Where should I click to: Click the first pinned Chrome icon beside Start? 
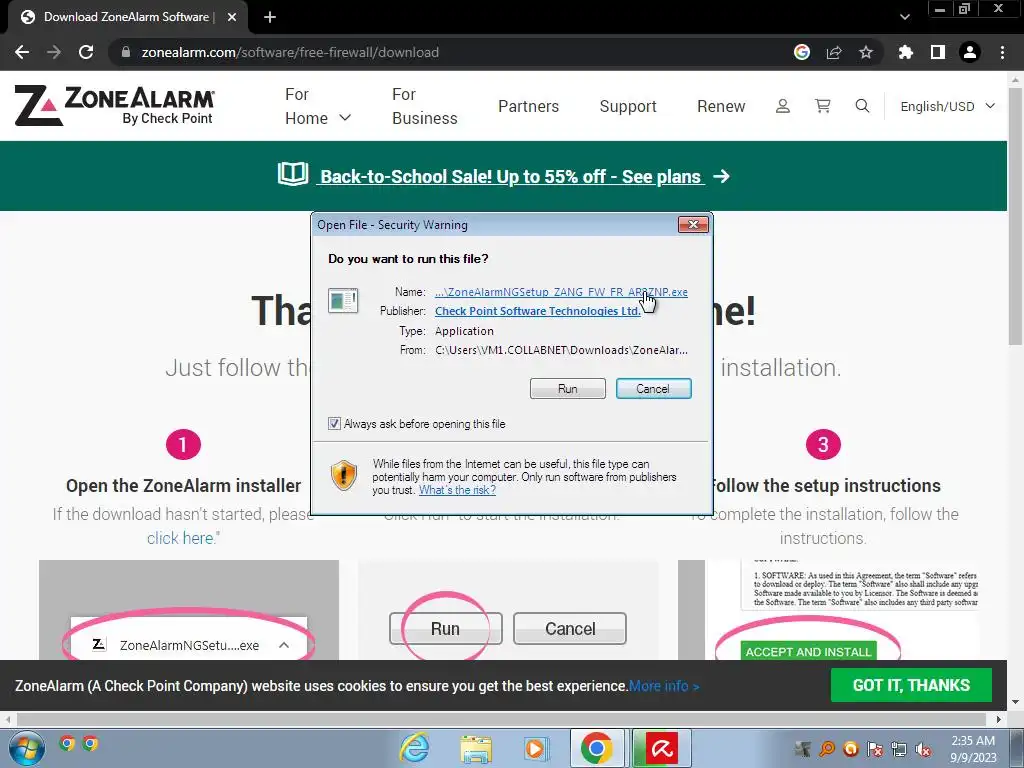[67, 743]
